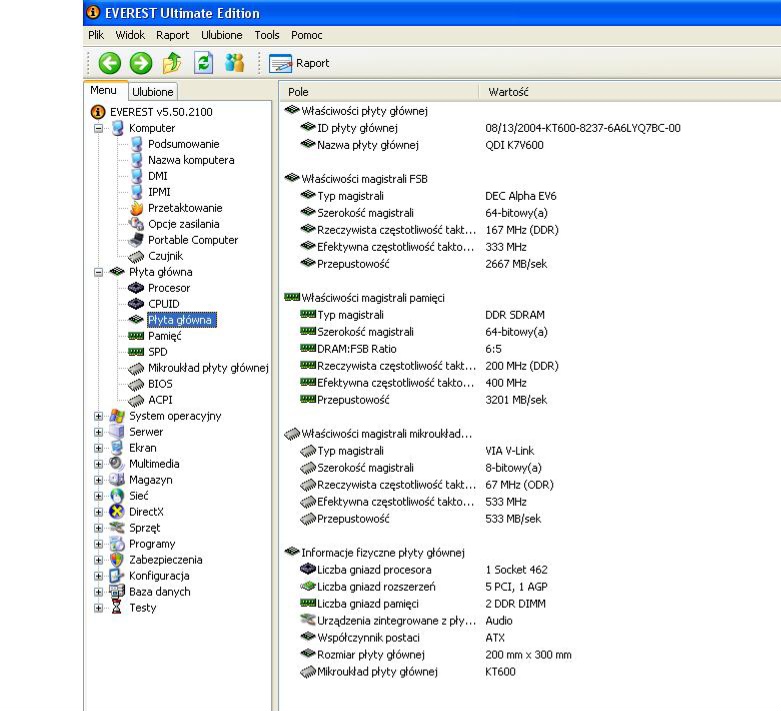Viewport: 781px width, 711px height.
Task: Expand the Ekran tree node
Action: 99,448
